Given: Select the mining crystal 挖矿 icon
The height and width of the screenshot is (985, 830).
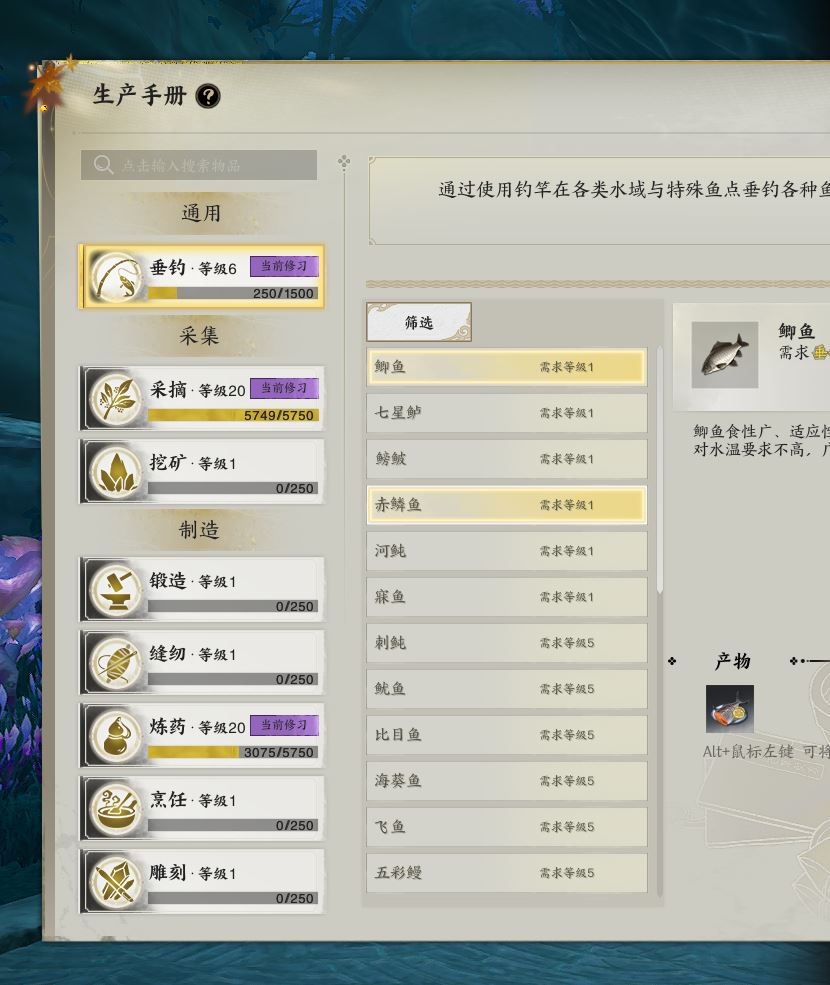Looking at the screenshot, I should 116,472.
